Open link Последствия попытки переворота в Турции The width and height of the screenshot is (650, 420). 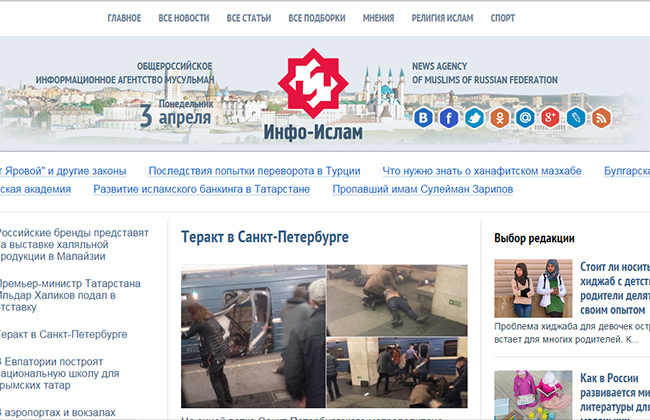[254, 171]
